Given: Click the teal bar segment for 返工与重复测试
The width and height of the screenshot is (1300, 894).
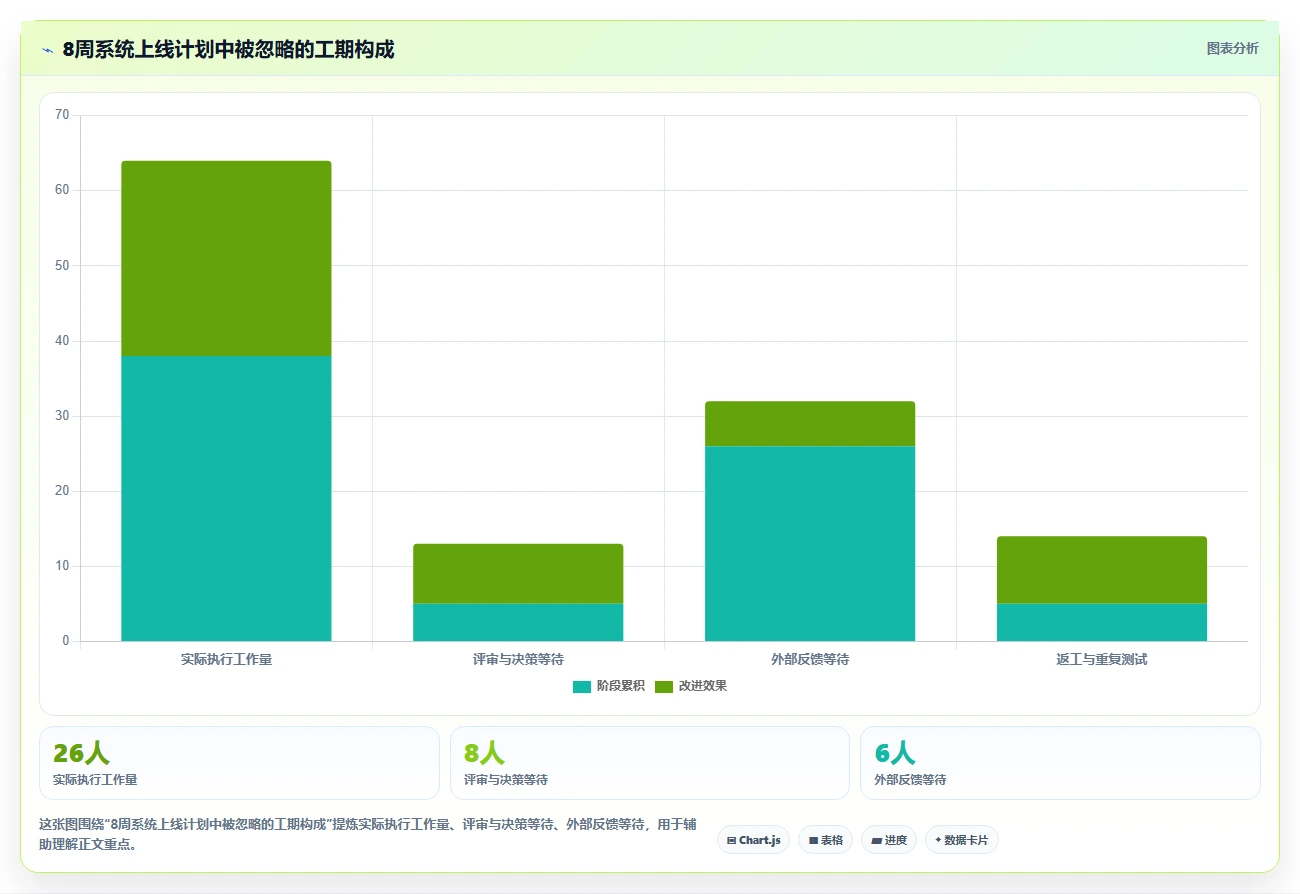Looking at the screenshot, I should click(1102, 622).
